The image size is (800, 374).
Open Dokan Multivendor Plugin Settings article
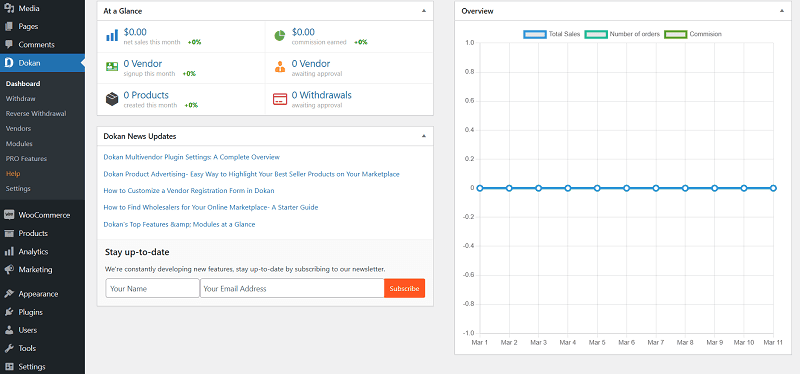point(191,157)
